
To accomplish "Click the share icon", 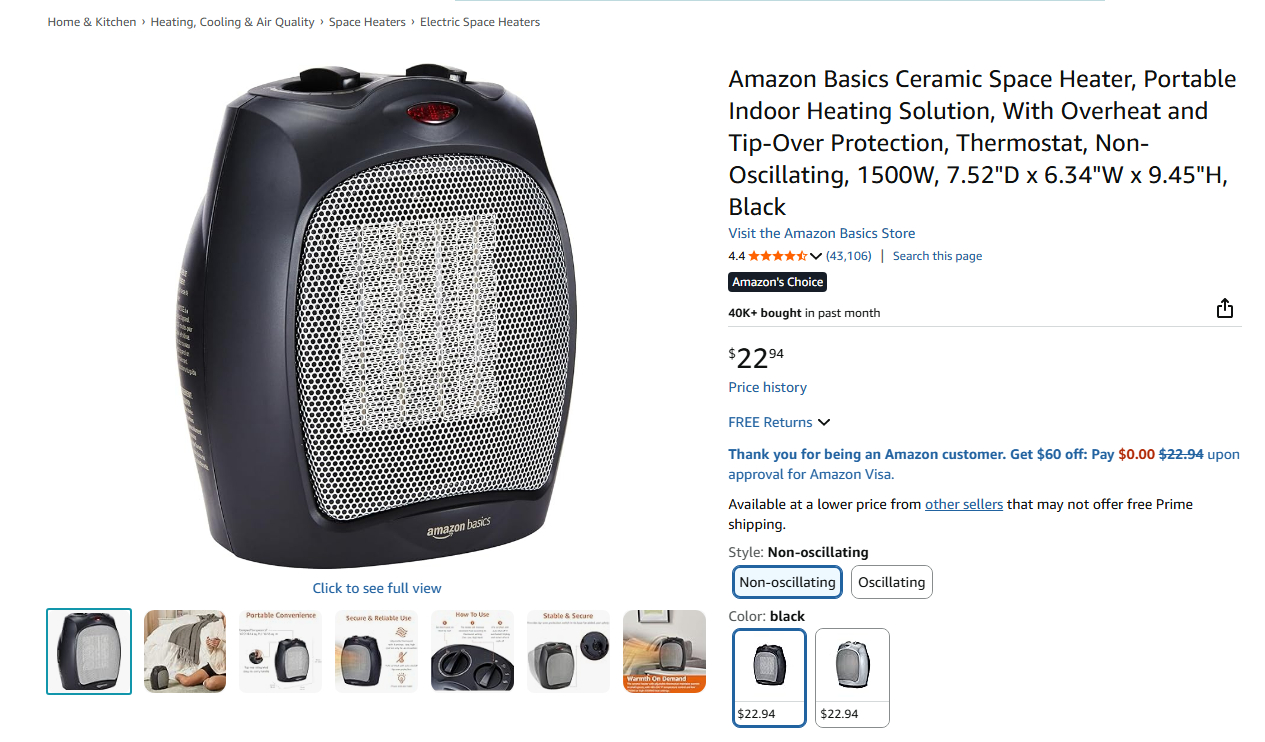I will pos(1224,309).
